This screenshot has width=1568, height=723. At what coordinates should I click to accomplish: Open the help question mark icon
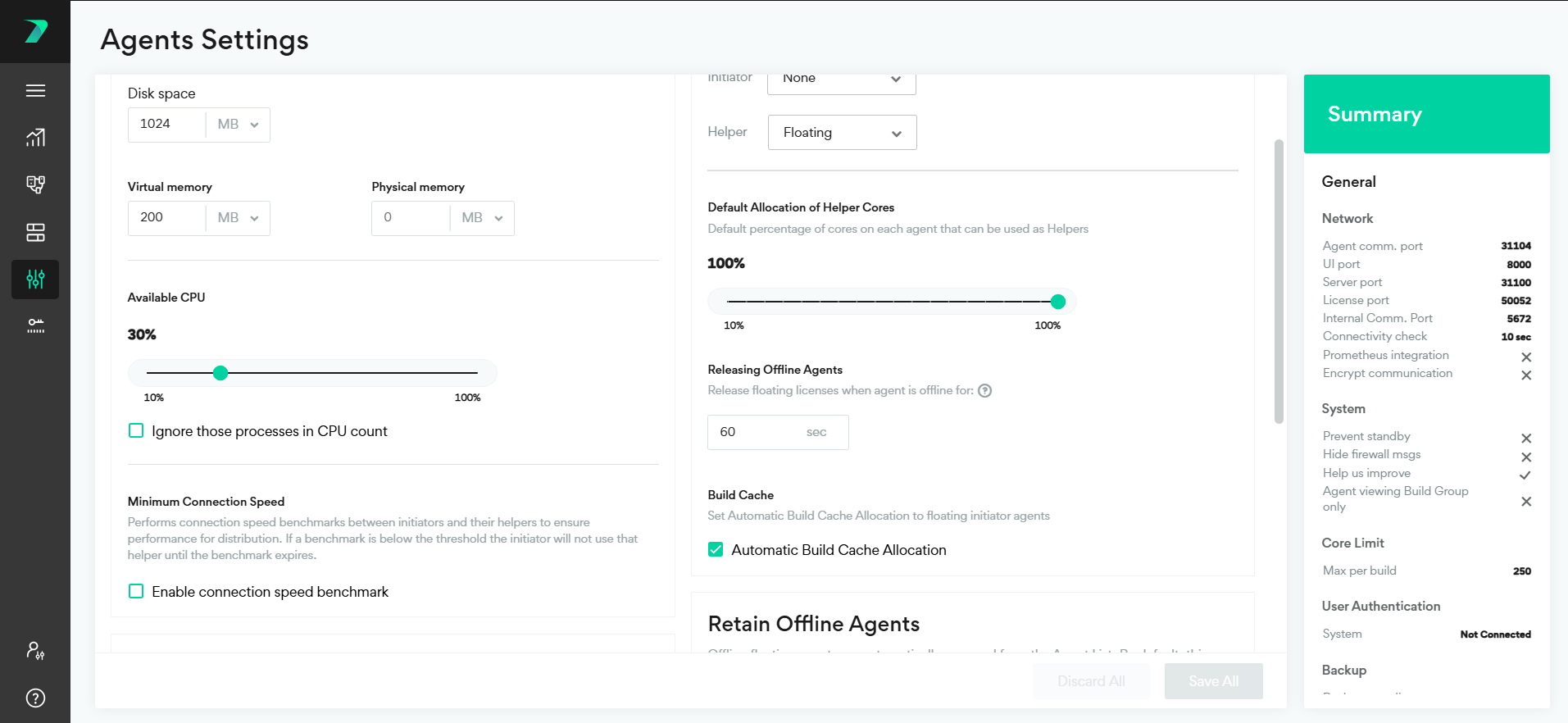coord(35,698)
